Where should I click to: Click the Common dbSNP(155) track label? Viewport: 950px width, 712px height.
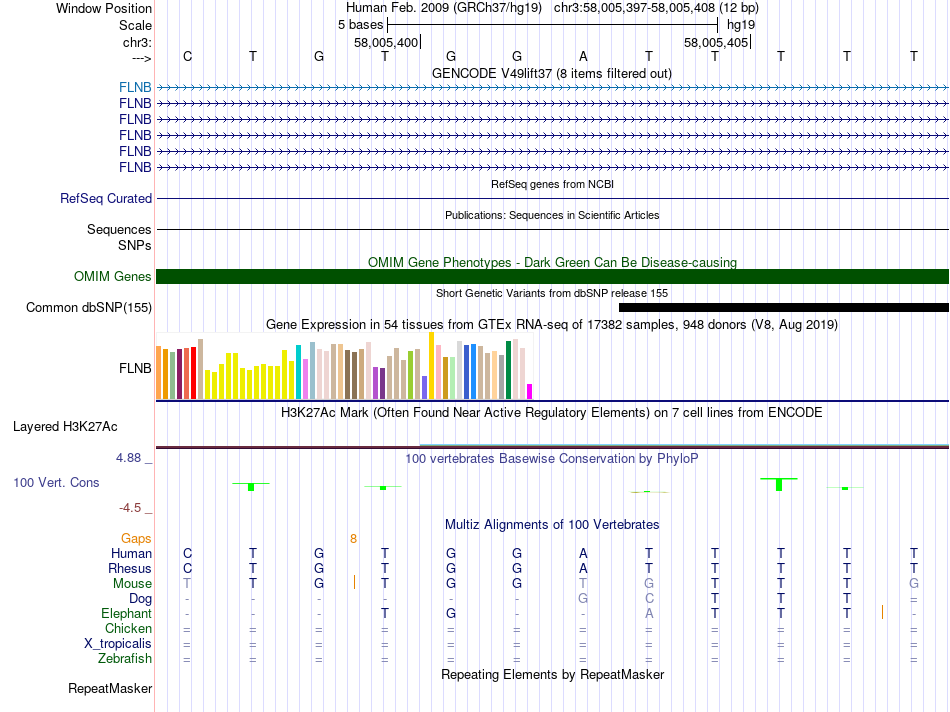tap(89, 307)
